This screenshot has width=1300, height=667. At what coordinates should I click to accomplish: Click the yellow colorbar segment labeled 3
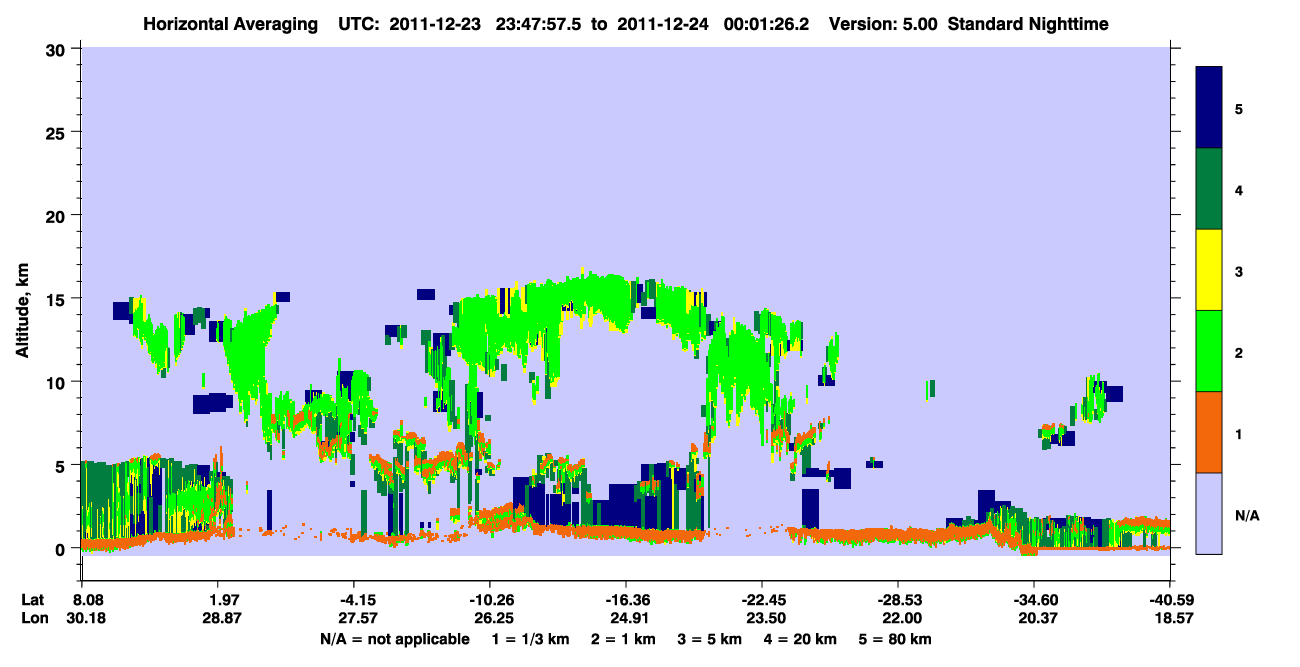pyautogui.click(x=1209, y=270)
